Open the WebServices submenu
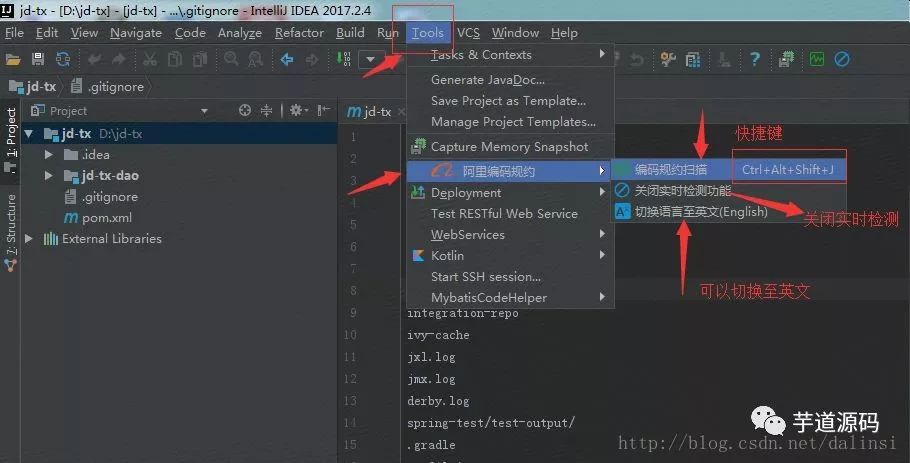Viewport: 910px width, 463px height. tap(510, 234)
